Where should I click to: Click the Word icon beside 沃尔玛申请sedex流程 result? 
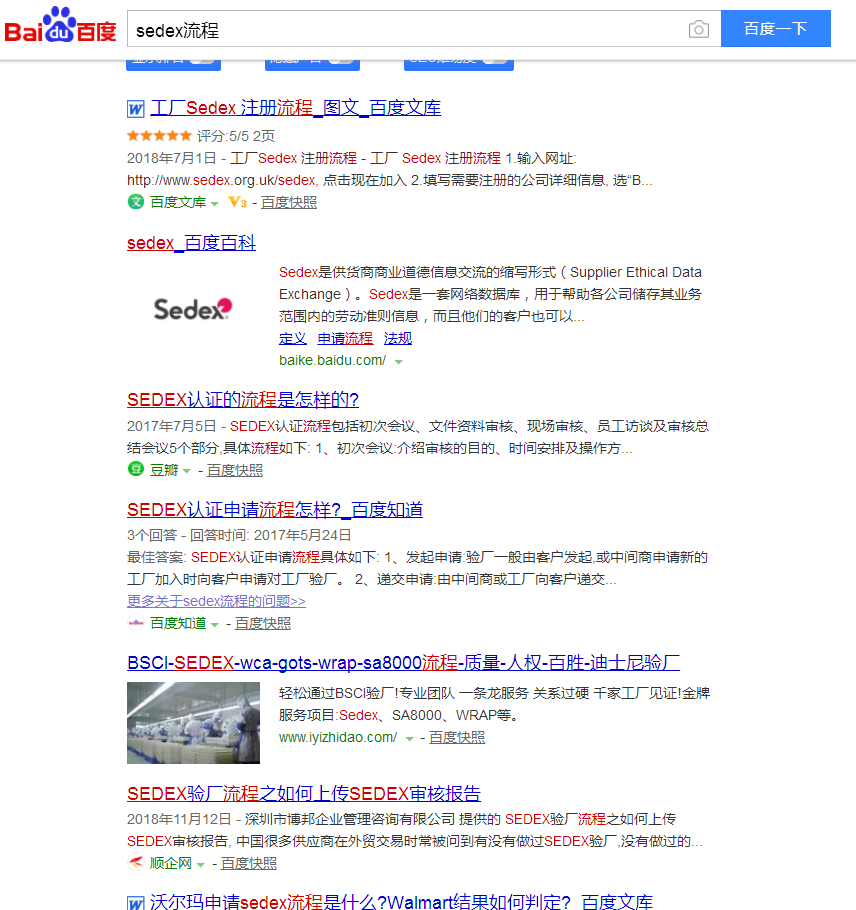136,903
